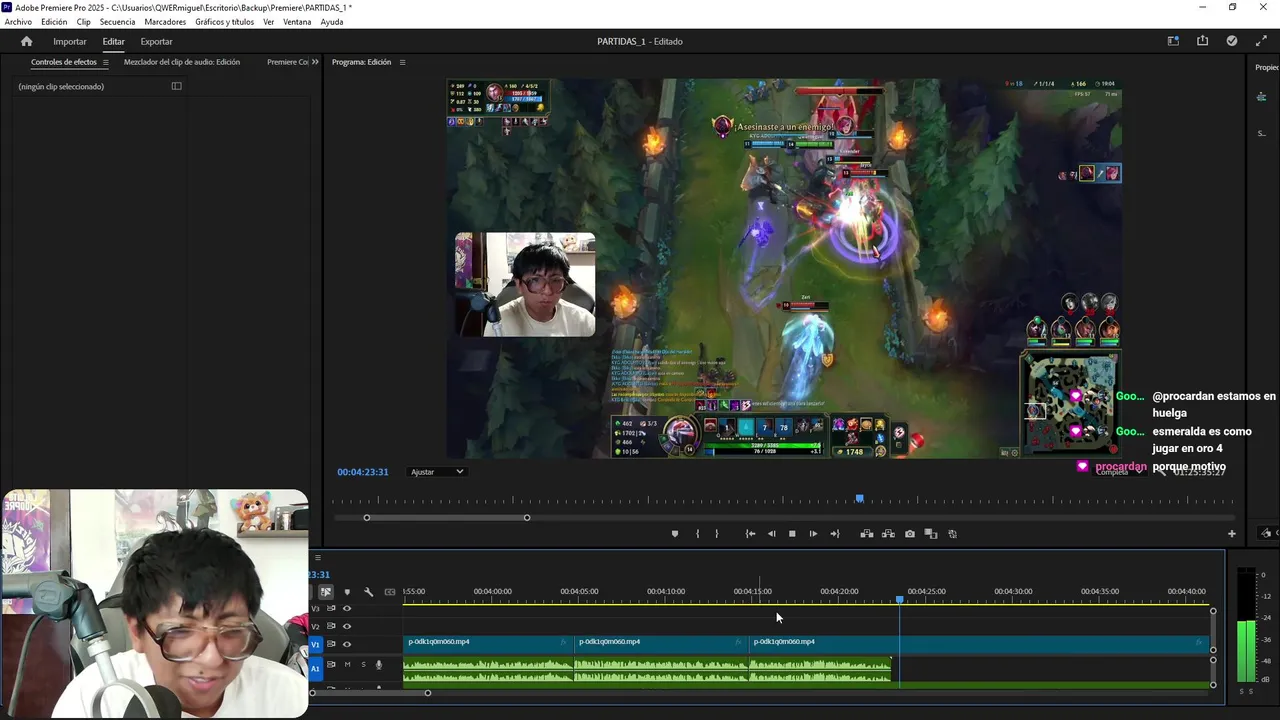Stop playback in Program monitor
The width and height of the screenshot is (1280, 720).
point(792,534)
